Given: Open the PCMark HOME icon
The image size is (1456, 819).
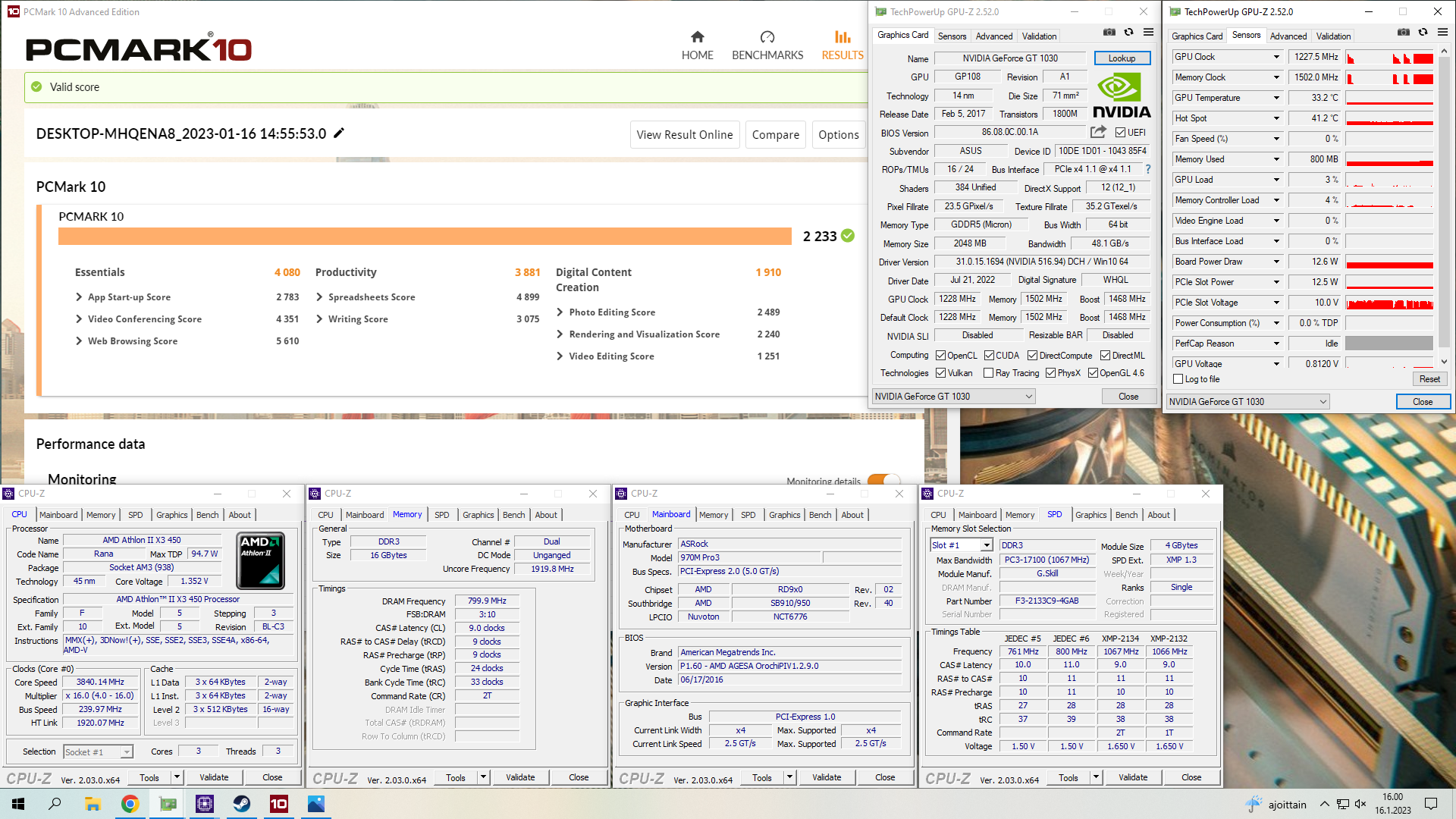Looking at the screenshot, I should 697,36.
